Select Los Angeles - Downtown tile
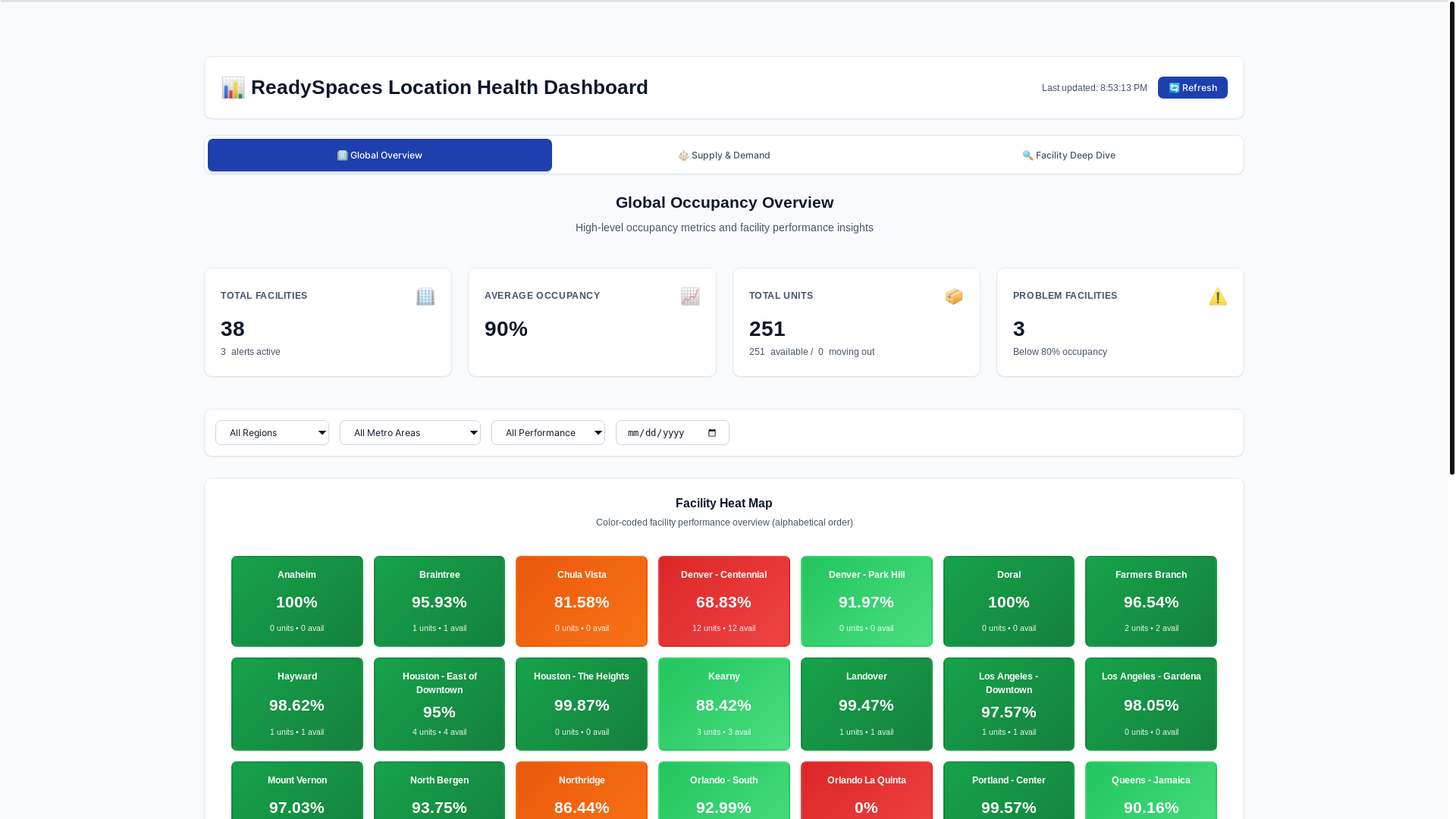The width and height of the screenshot is (1456, 819). (1009, 704)
